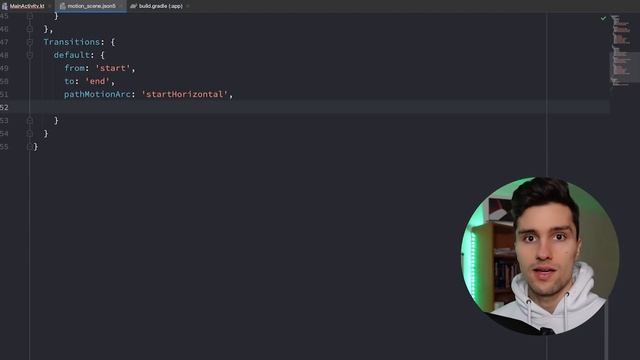Image resolution: width=640 pixels, height=360 pixels.
Task: Click the to key on line 50
Action: [69, 81]
